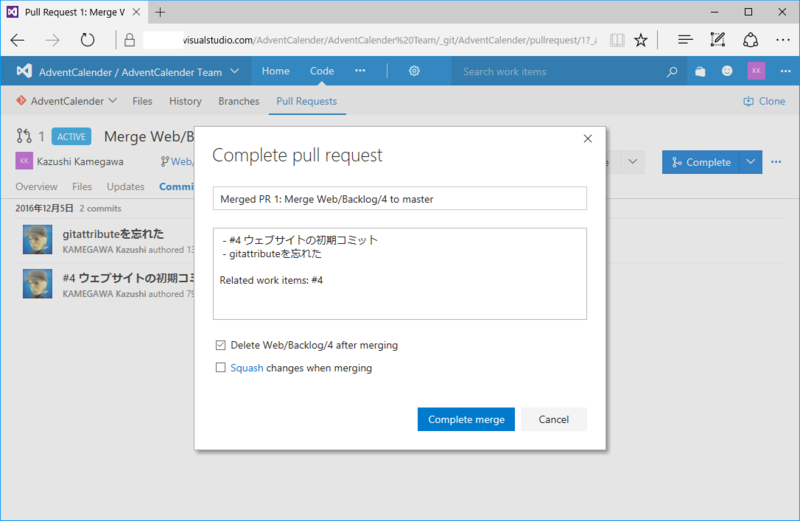Viewport: 800px width, 521px height.
Task: Open a new browser tab plus
Action: 160,12
